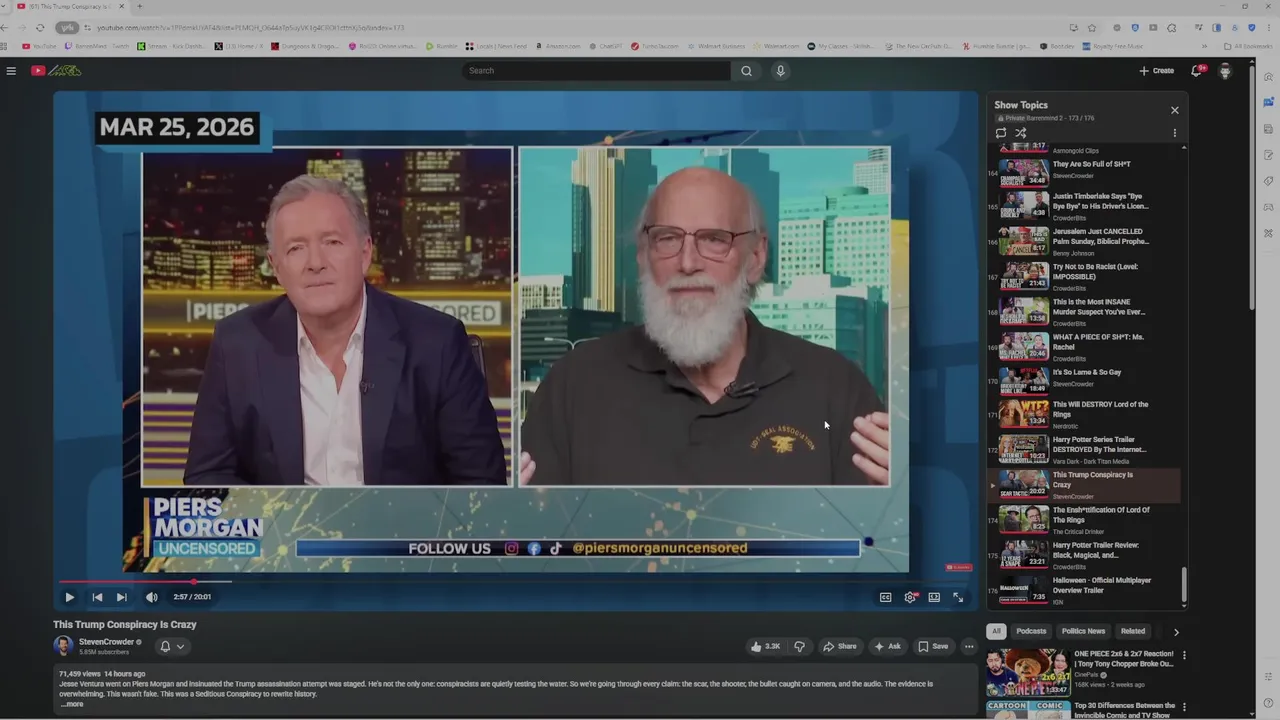This screenshot has height=720, width=1280.
Task: Reload page with browser refresh button
Action: [x=40, y=27]
